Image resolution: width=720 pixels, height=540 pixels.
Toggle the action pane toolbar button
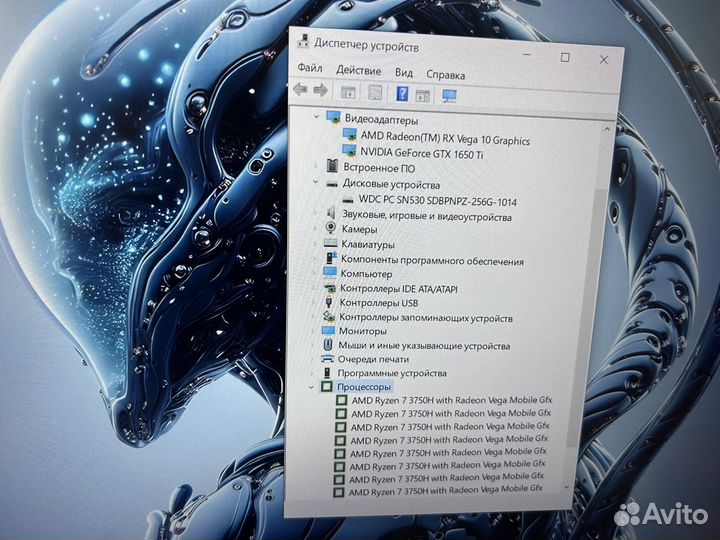click(x=422, y=96)
